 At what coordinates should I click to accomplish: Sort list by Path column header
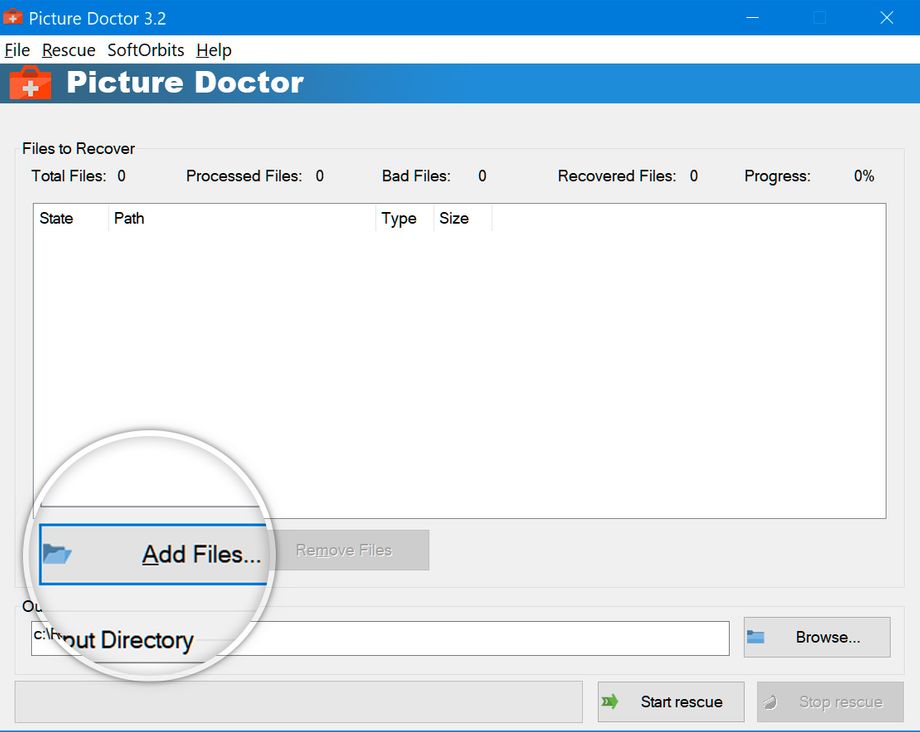pos(242,218)
